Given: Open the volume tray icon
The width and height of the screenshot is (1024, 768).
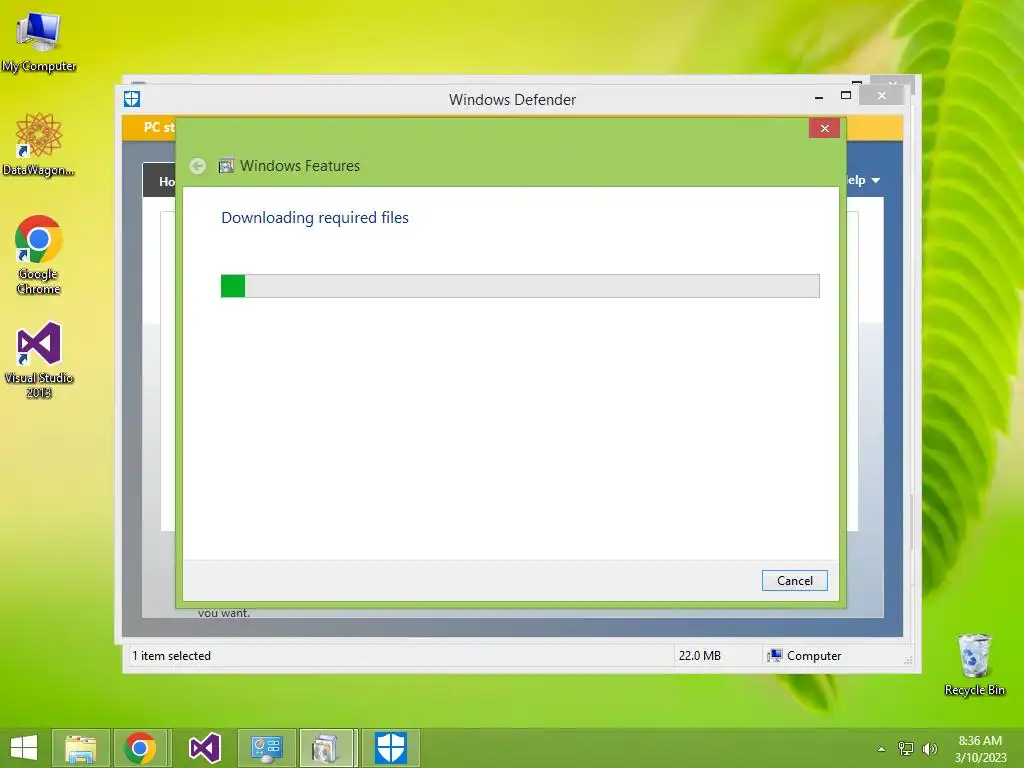Looking at the screenshot, I should [x=929, y=749].
